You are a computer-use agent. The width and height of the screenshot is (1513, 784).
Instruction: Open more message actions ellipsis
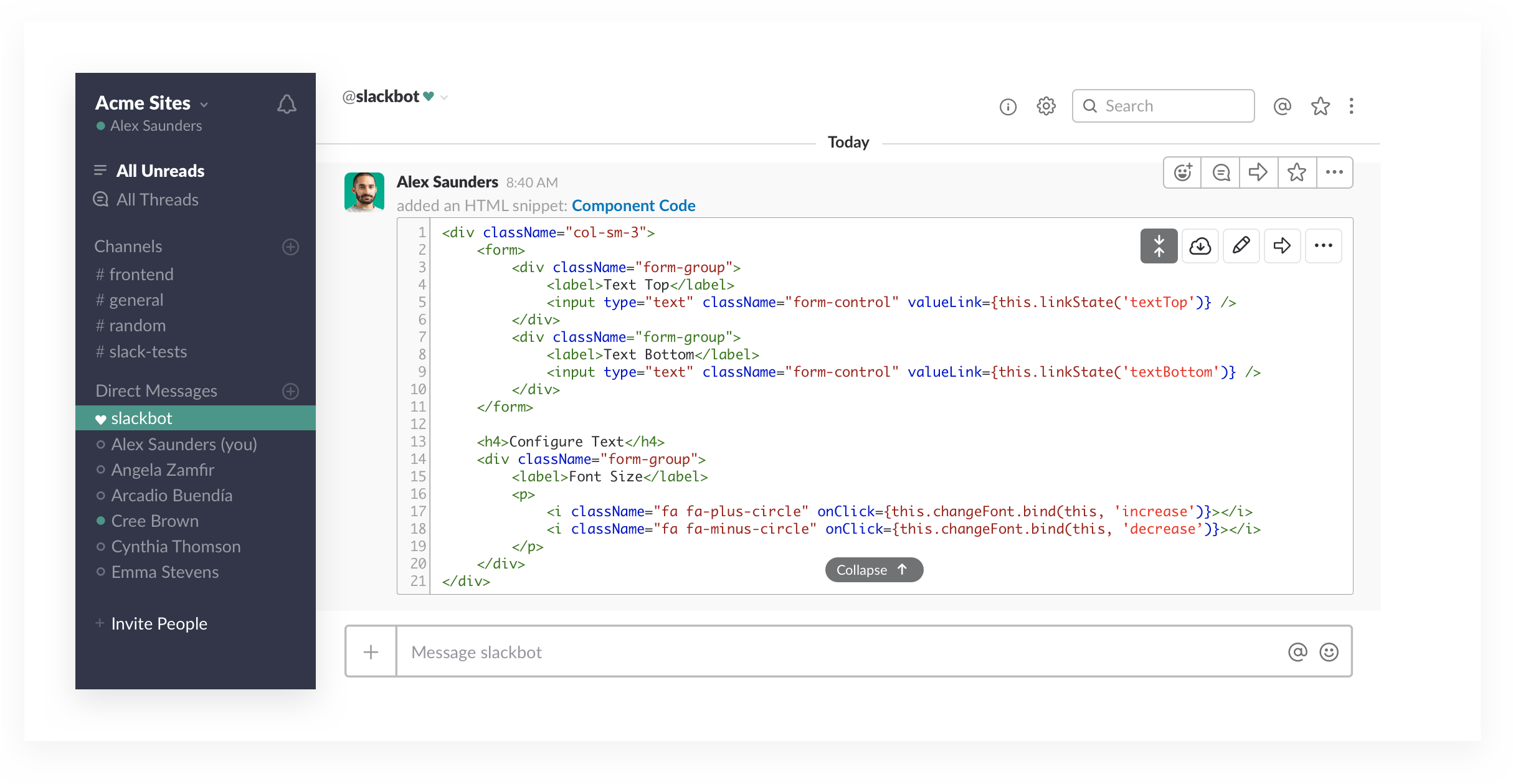pos(1335,172)
